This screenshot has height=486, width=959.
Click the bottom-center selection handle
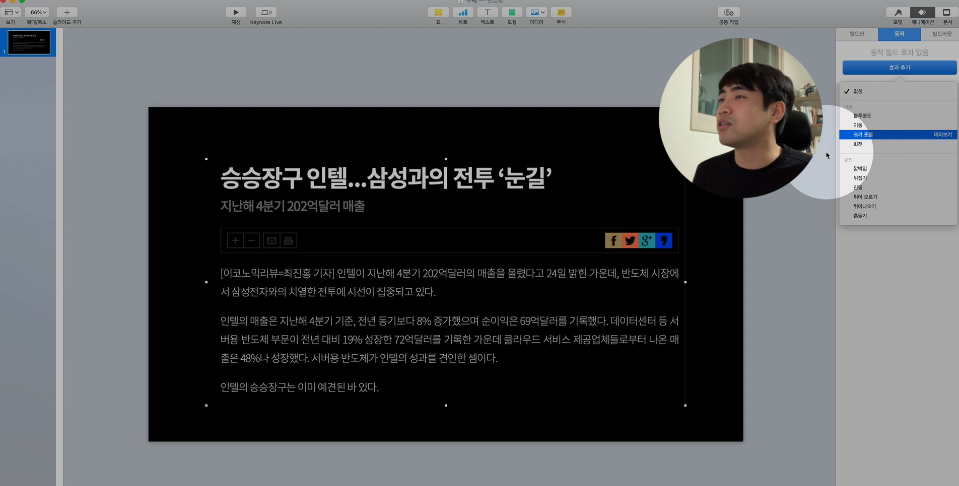click(x=446, y=405)
